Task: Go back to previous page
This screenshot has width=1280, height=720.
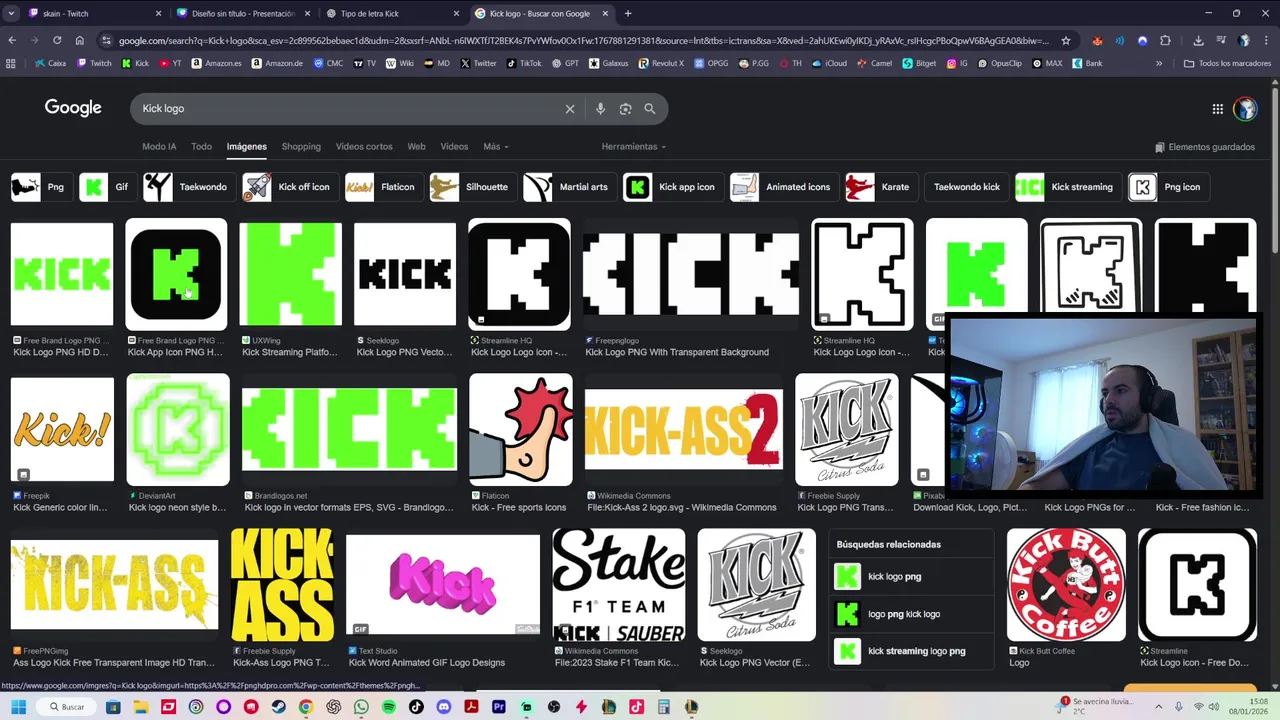Action: tap(12, 41)
